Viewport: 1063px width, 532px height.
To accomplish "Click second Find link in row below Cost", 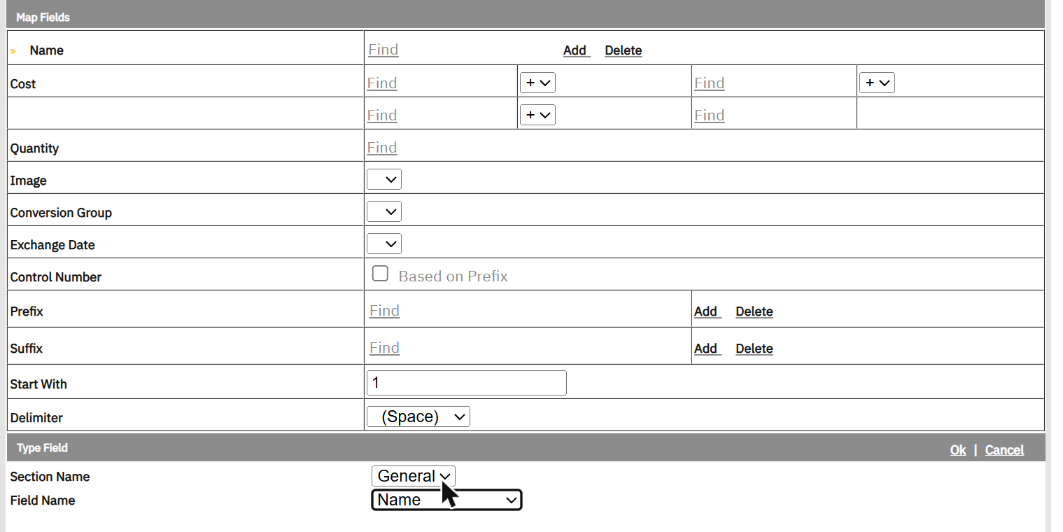I will click(709, 115).
